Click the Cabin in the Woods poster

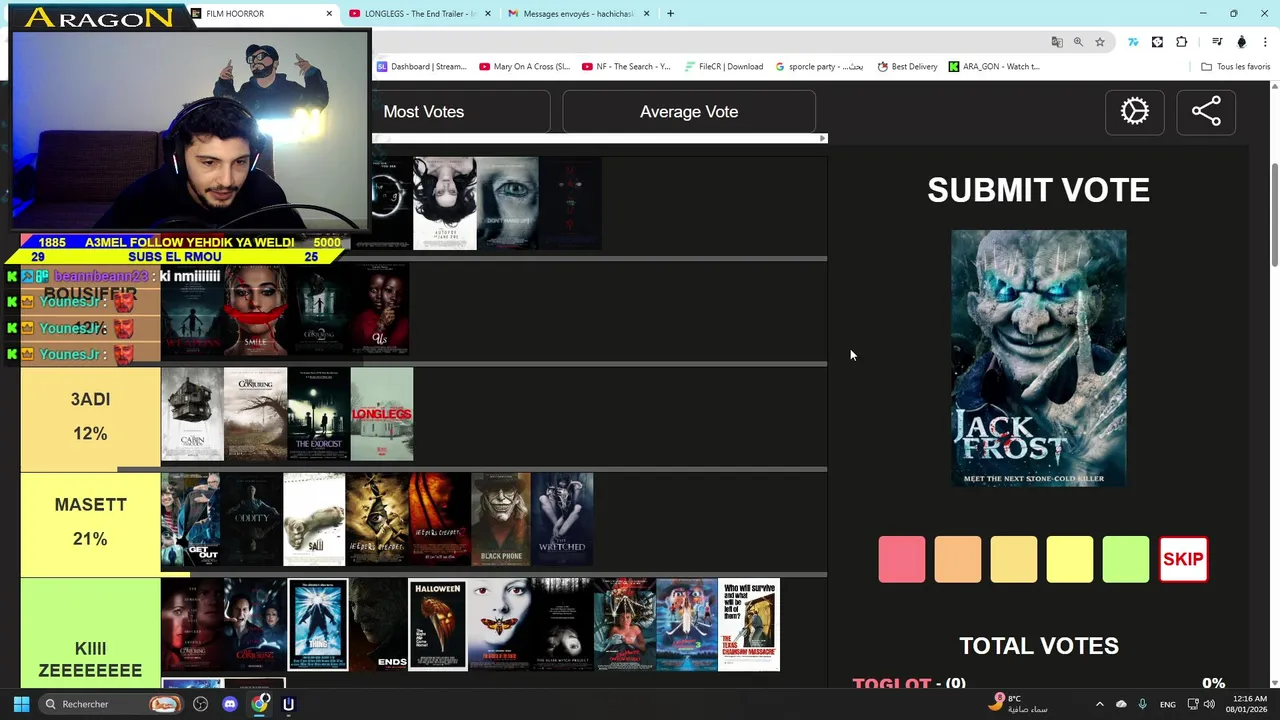(x=192, y=414)
